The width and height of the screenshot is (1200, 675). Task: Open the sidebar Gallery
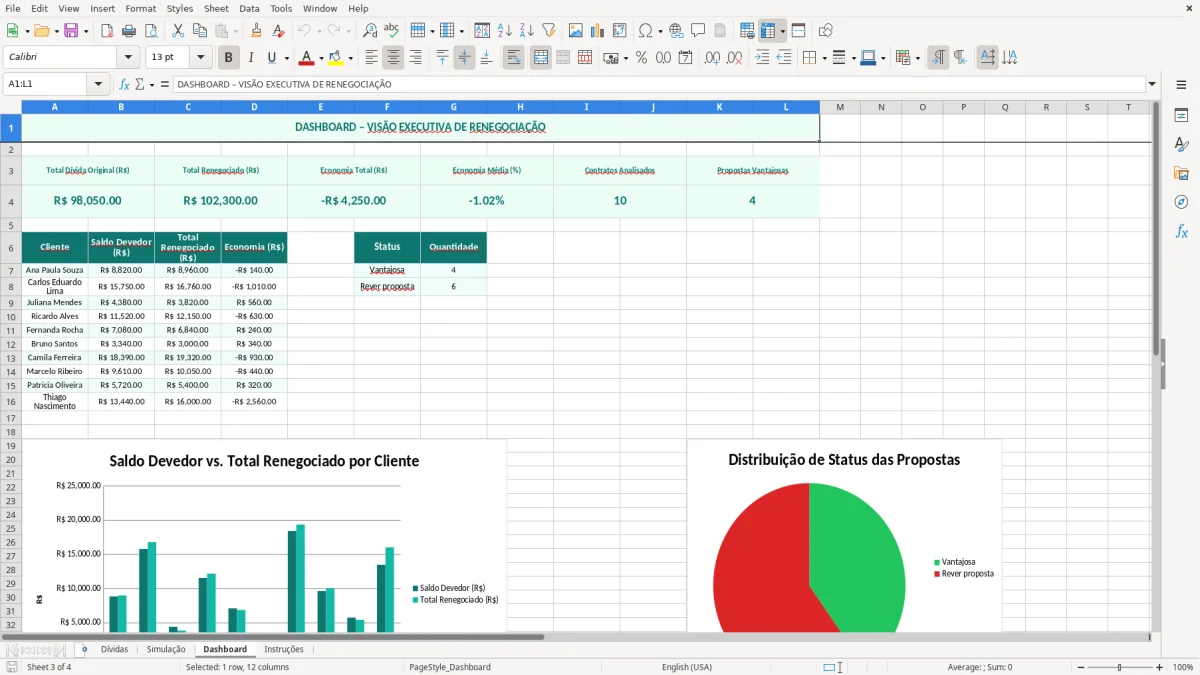1181,173
